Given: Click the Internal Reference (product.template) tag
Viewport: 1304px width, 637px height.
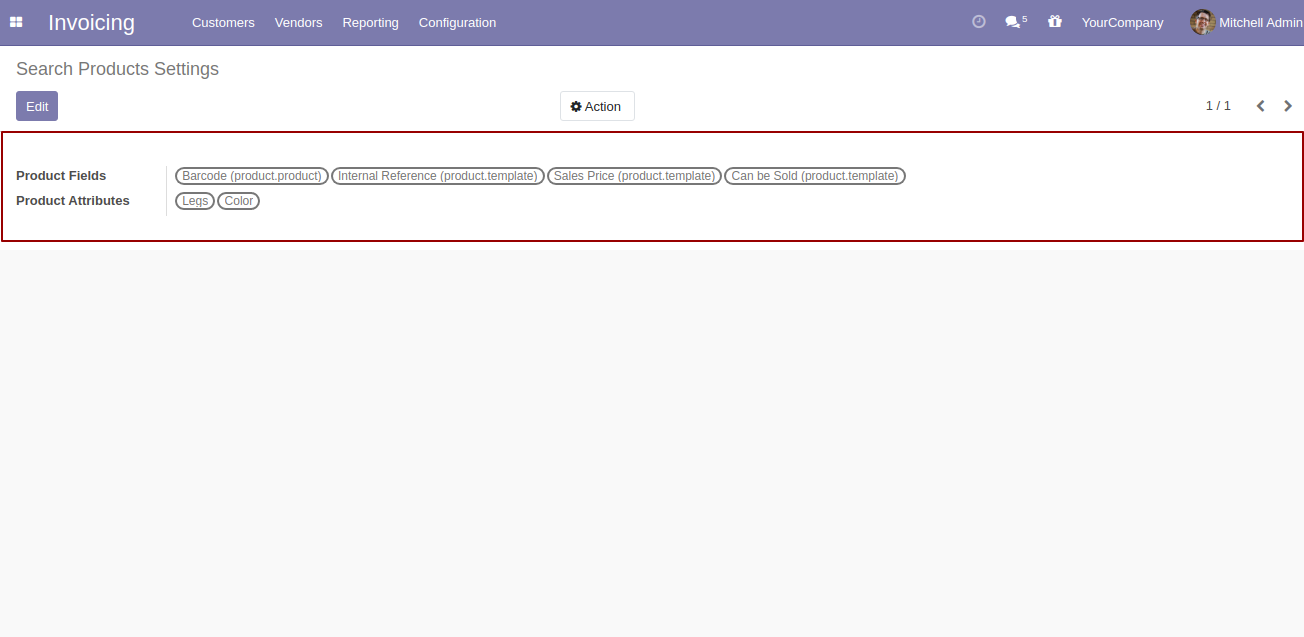Looking at the screenshot, I should tap(438, 176).
